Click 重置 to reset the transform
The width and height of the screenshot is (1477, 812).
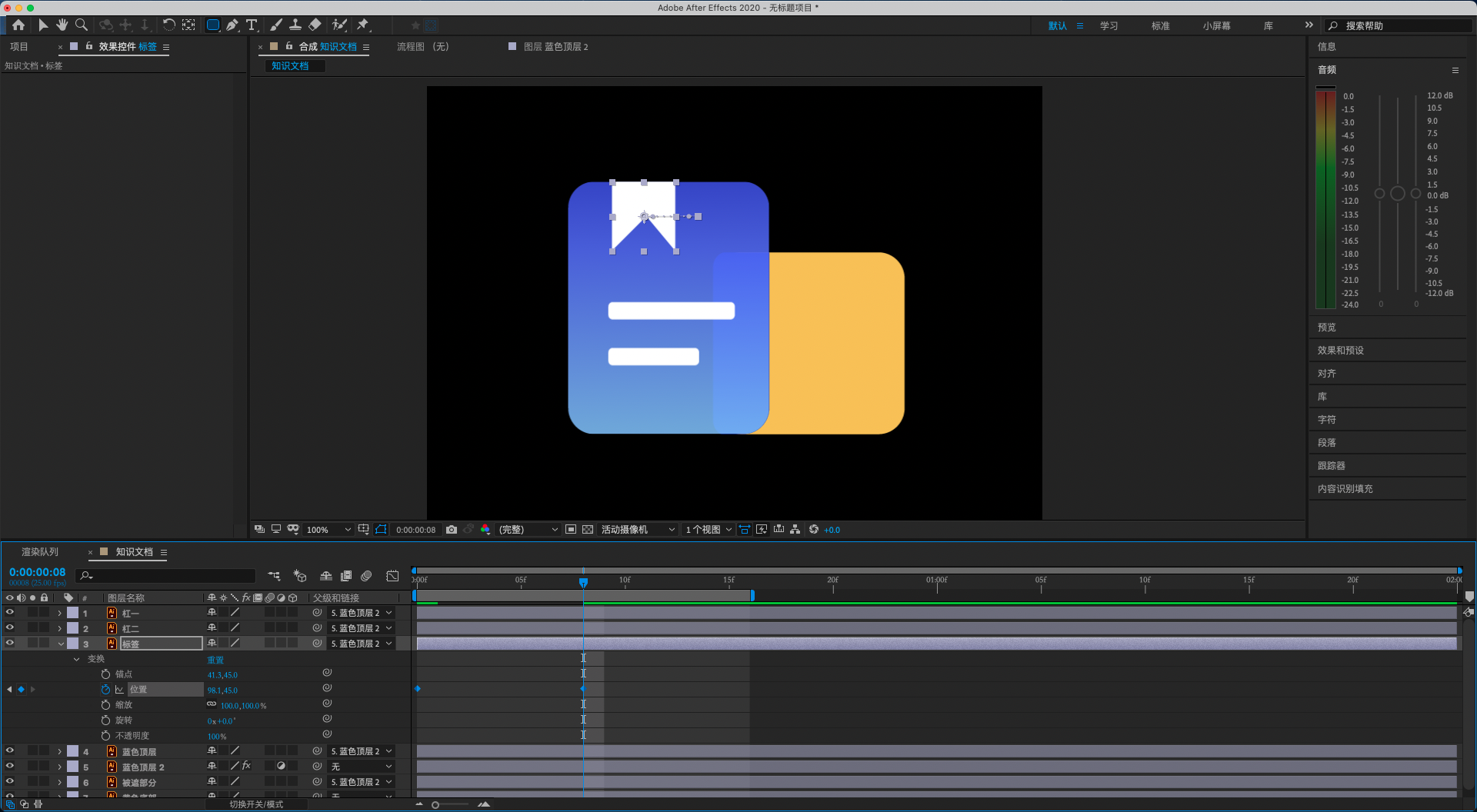pos(215,660)
